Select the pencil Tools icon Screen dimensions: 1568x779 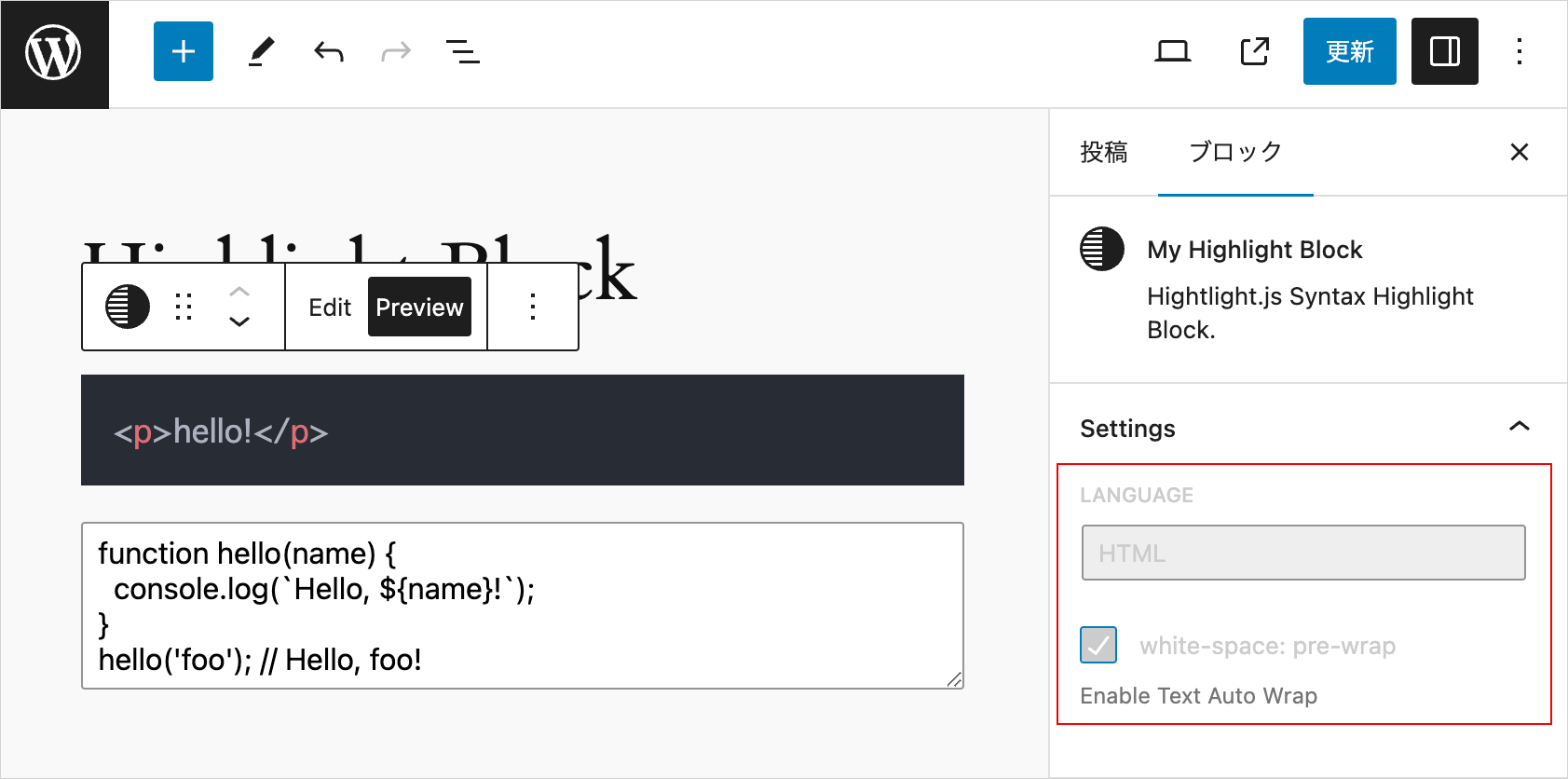(x=261, y=51)
